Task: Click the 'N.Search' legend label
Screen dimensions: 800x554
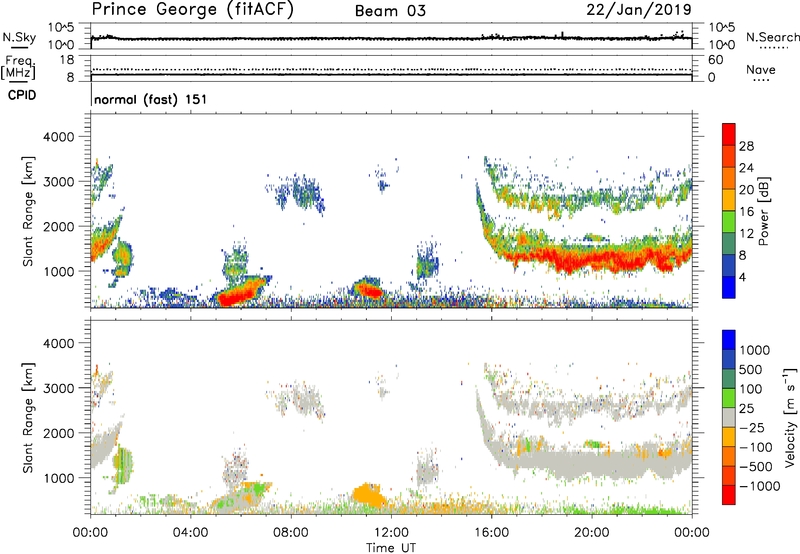Action: (772, 37)
